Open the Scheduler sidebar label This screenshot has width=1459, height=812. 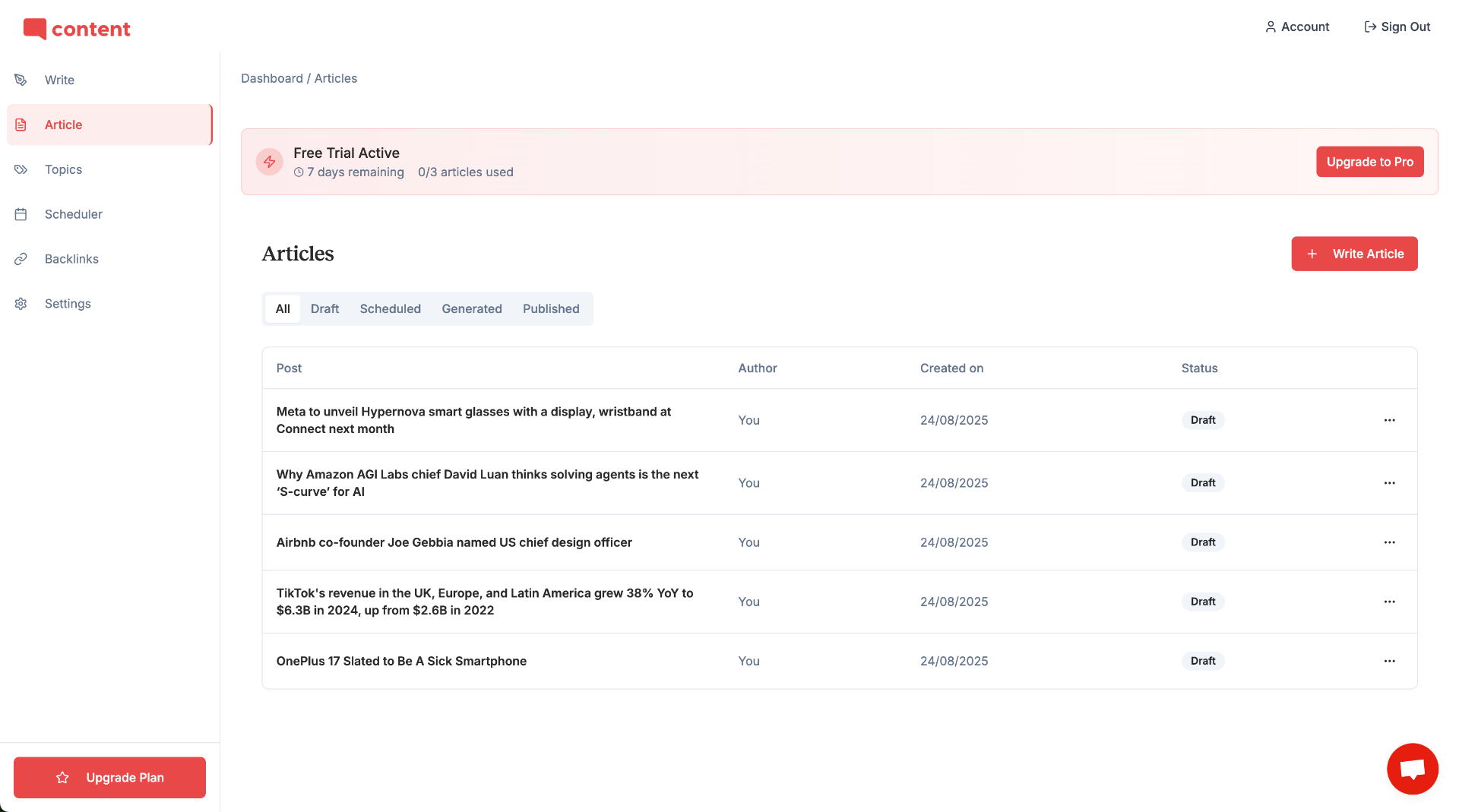click(x=74, y=214)
